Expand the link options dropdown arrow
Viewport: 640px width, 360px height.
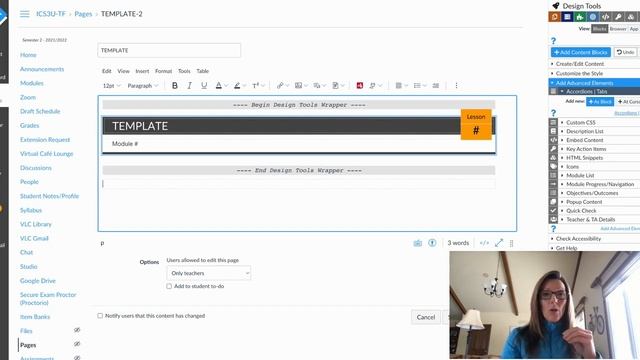pos(287,86)
